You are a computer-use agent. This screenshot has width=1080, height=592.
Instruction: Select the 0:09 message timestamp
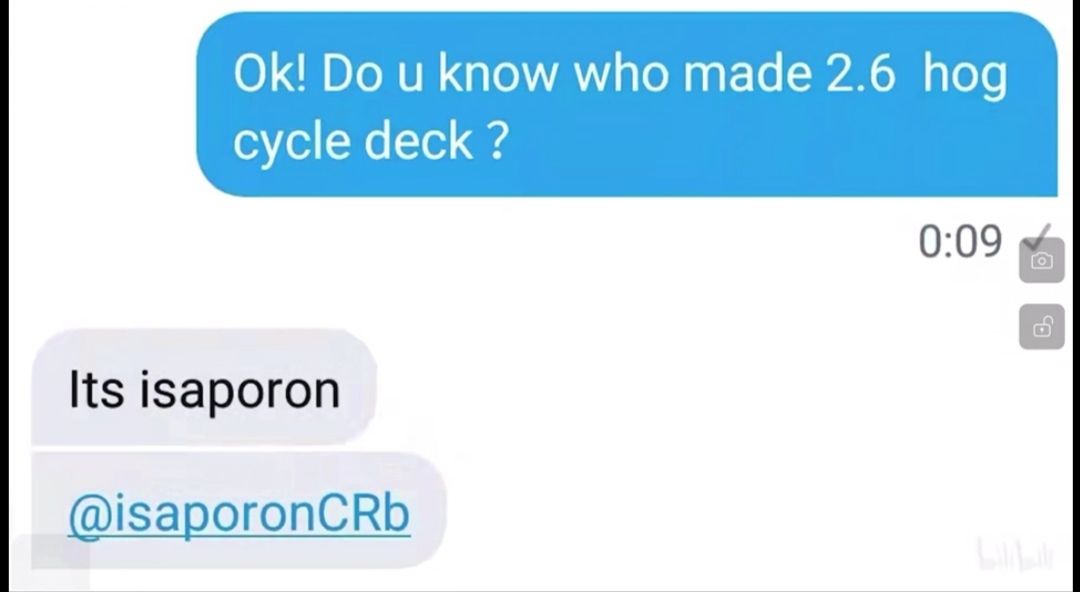[959, 242]
